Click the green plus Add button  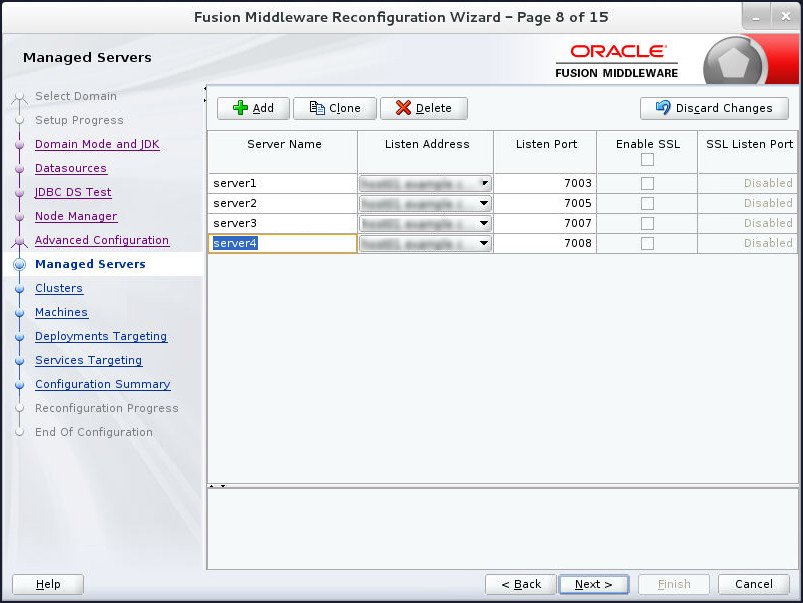tap(253, 108)
